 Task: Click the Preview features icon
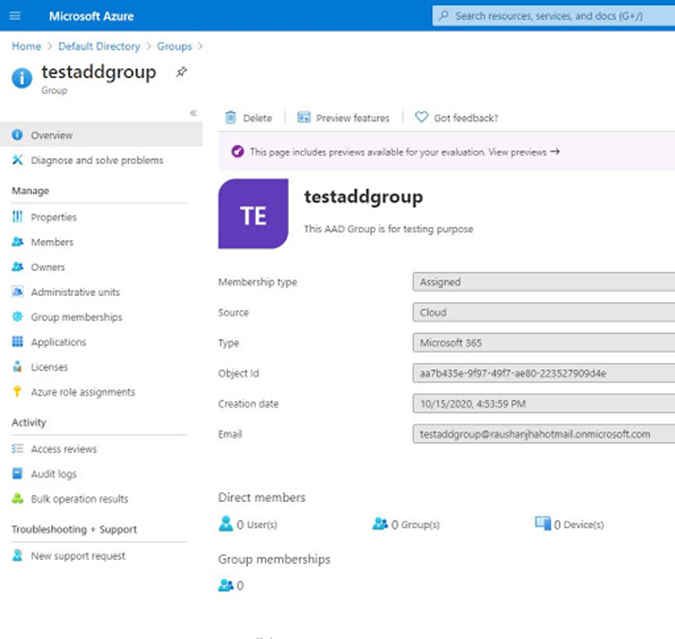coord(304,117)
